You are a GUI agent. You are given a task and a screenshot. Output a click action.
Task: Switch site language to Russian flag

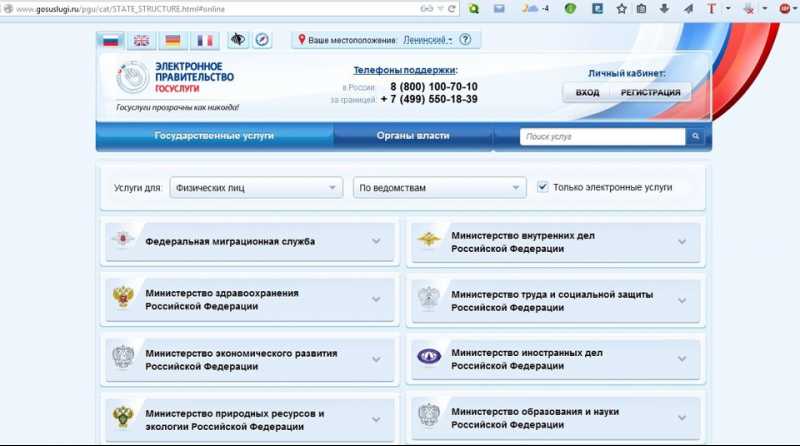click(111, 40)
